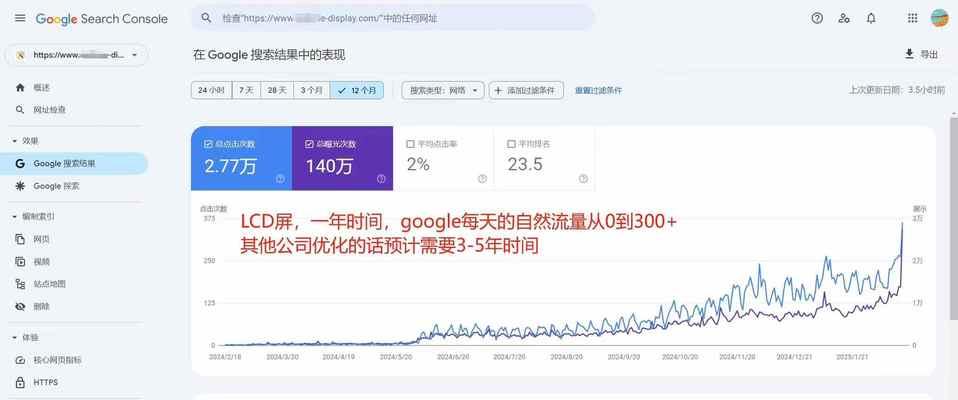Click the 导出 download icon
The width and height of the screenshot is (958, 400).
[909, 54]
